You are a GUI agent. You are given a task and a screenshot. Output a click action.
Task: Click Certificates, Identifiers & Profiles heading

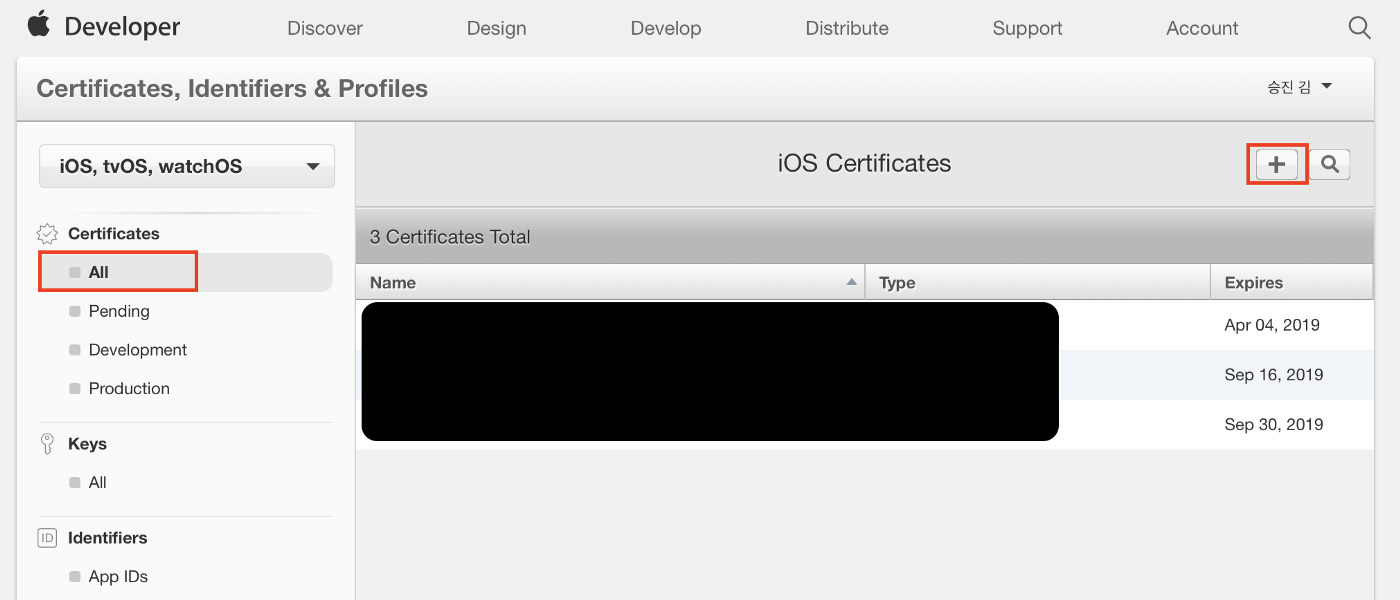pos(232,88)
